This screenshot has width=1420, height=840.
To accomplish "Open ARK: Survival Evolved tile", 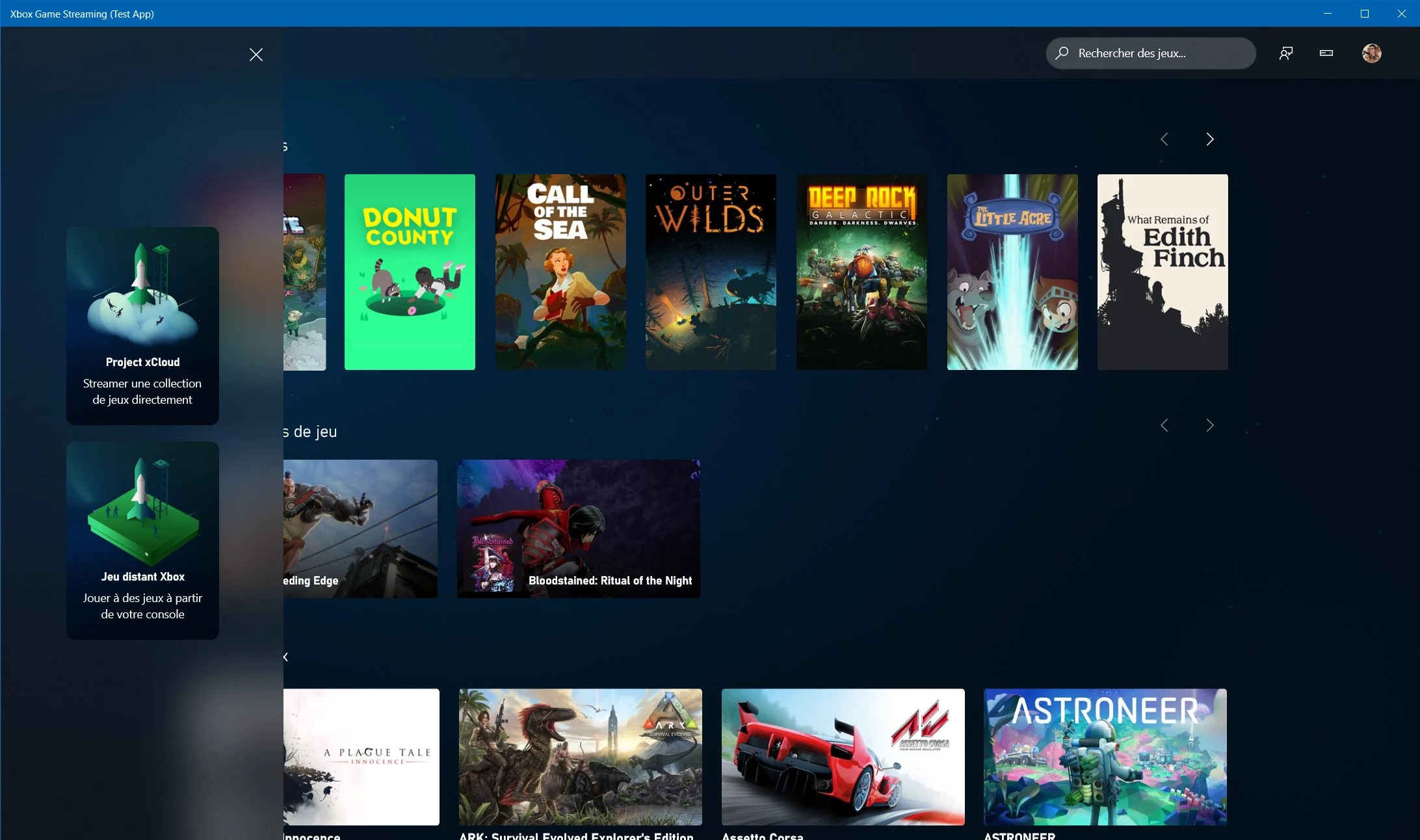I will [x=581, y=757].
